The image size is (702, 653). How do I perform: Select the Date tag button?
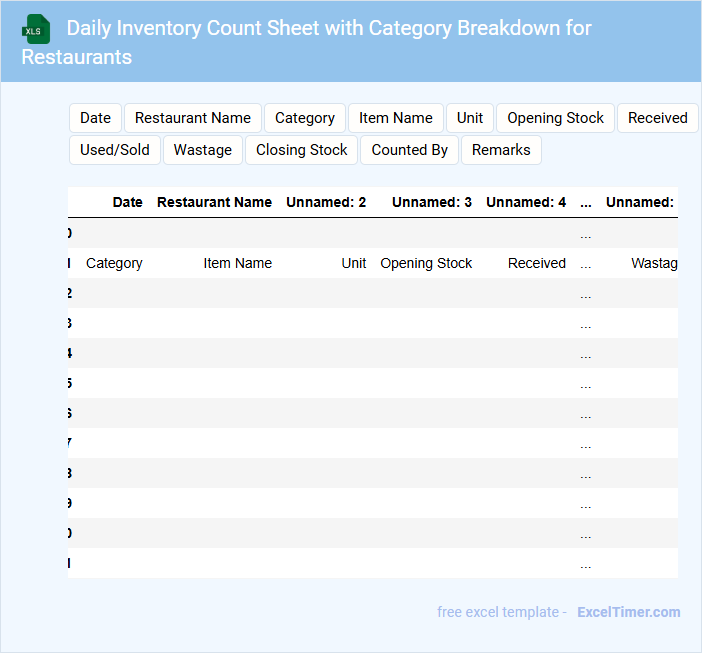click(x=95, y=118)
